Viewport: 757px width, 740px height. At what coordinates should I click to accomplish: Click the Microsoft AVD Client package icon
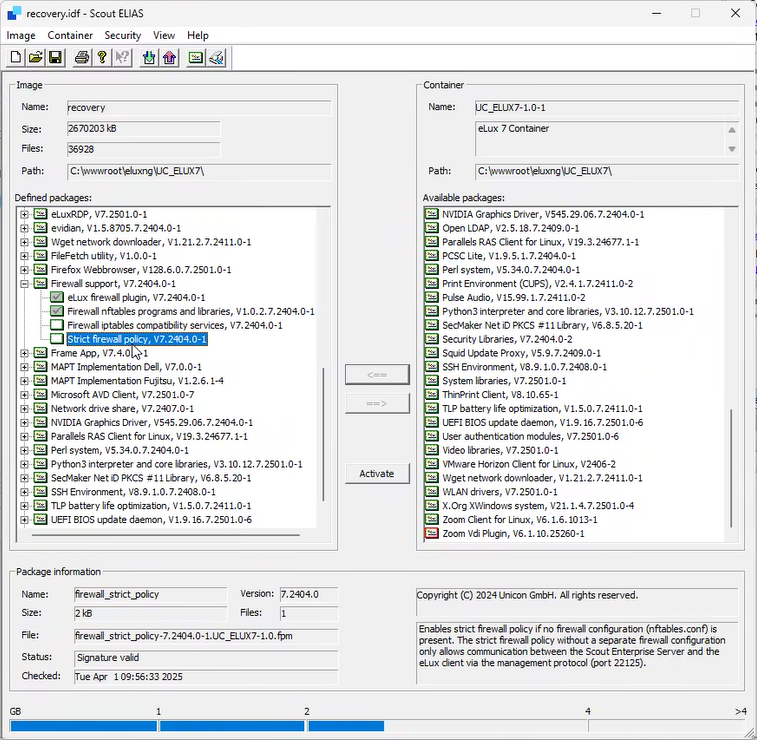tap(40, 394)
